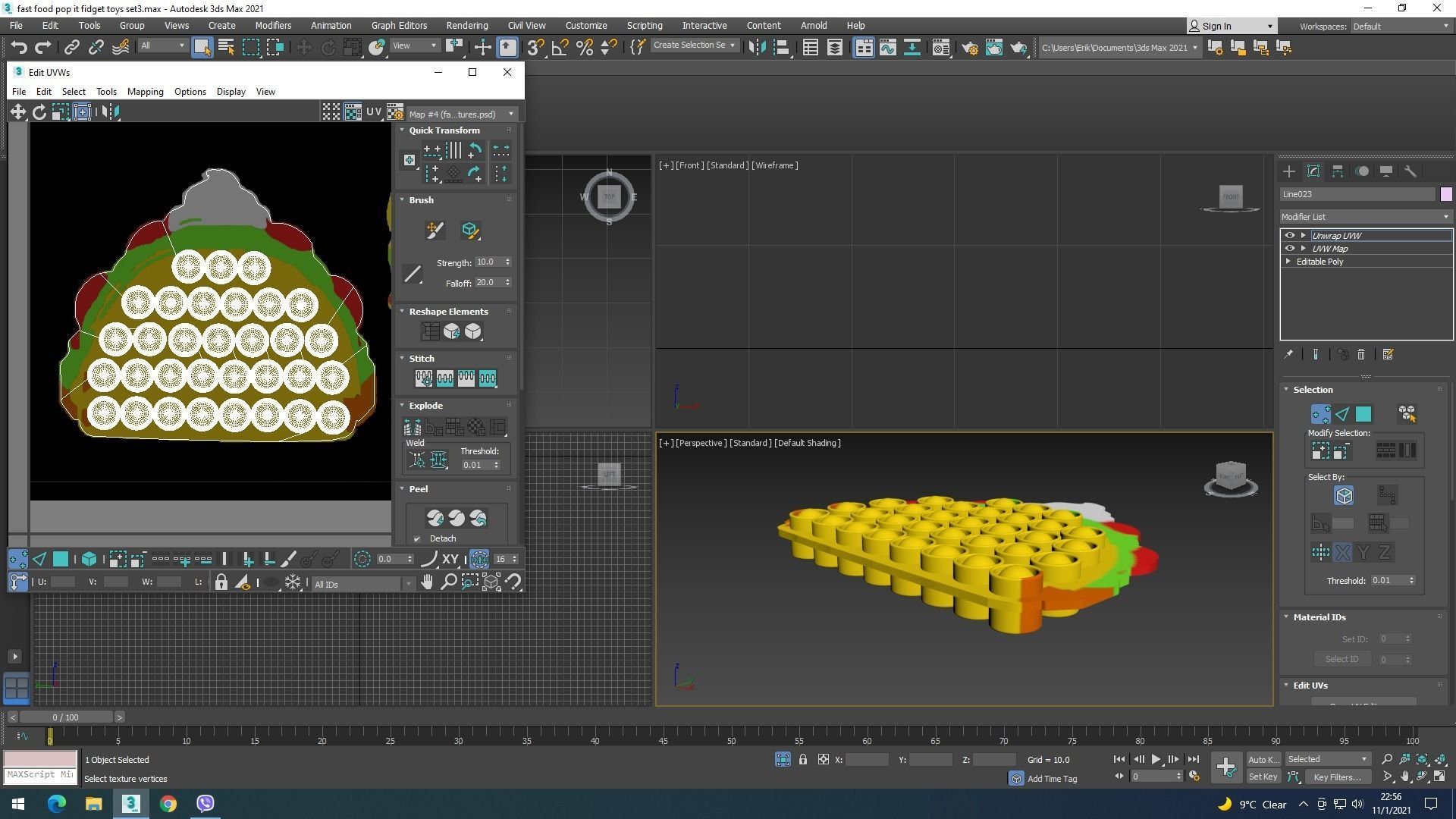
Task: Click the Undo arrow in main toolbar
Action: coord(19,48)
